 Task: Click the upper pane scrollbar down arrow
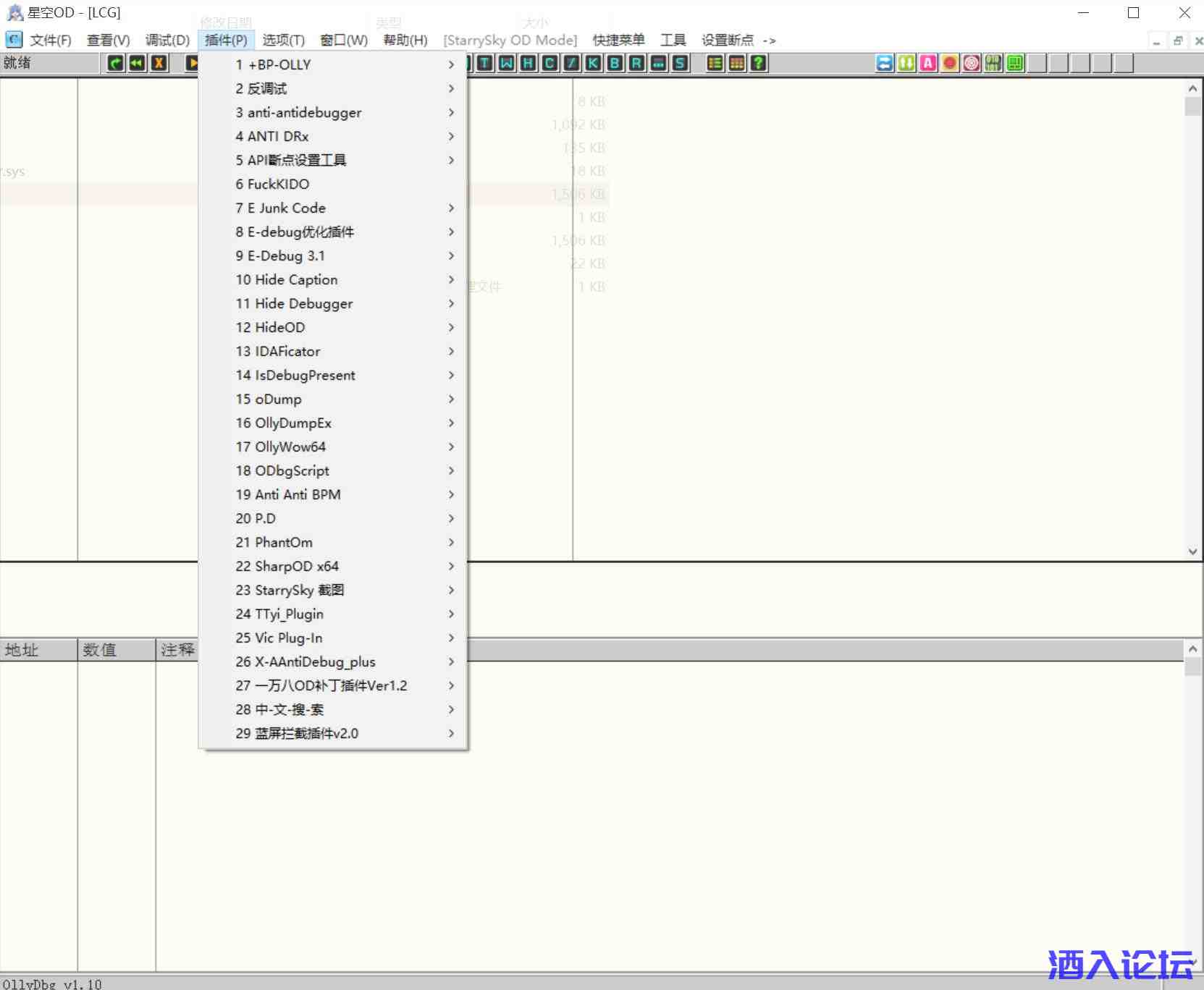(1192, 551)
